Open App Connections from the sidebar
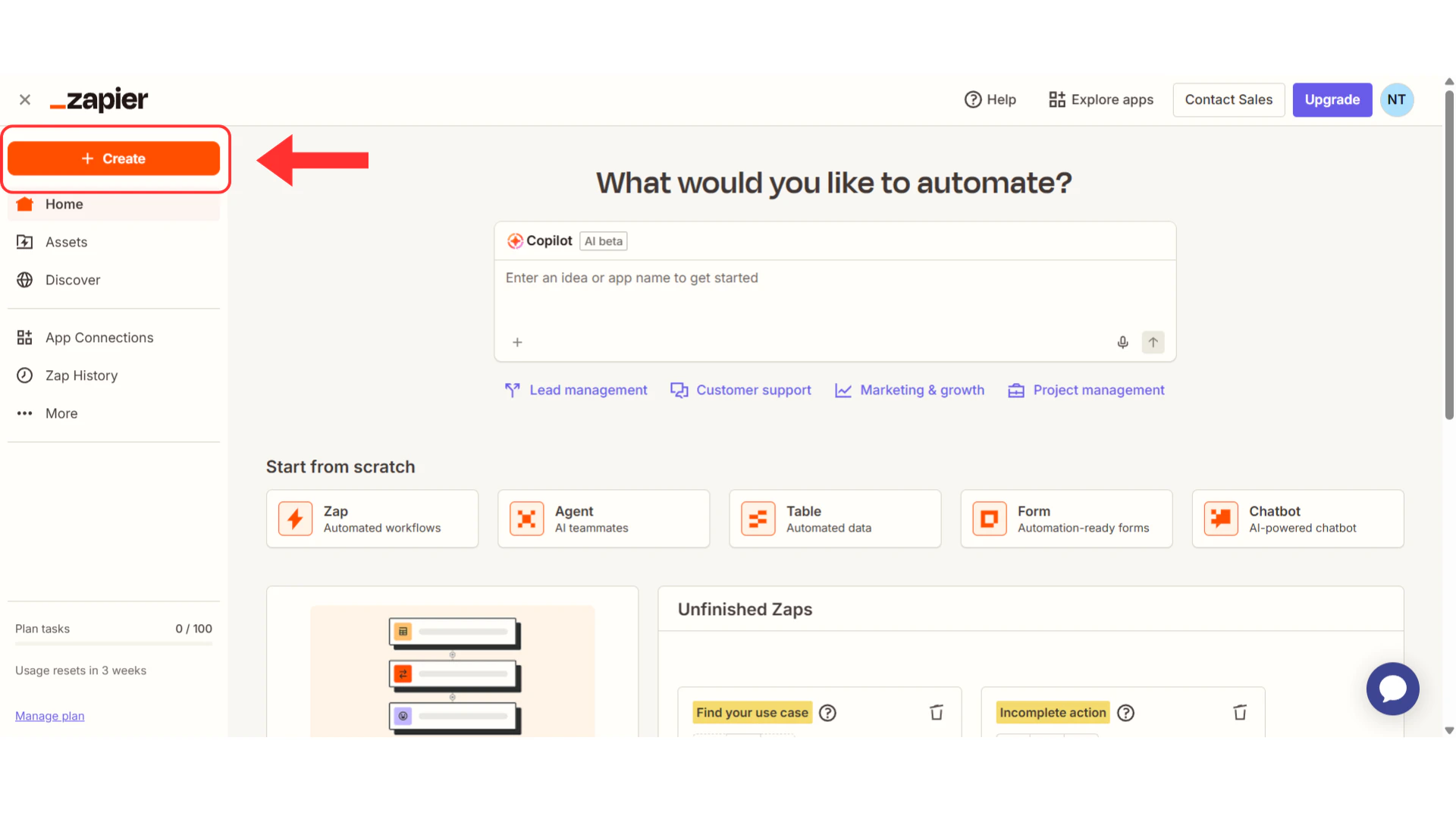1456x819 pixels. coord(99,337)
